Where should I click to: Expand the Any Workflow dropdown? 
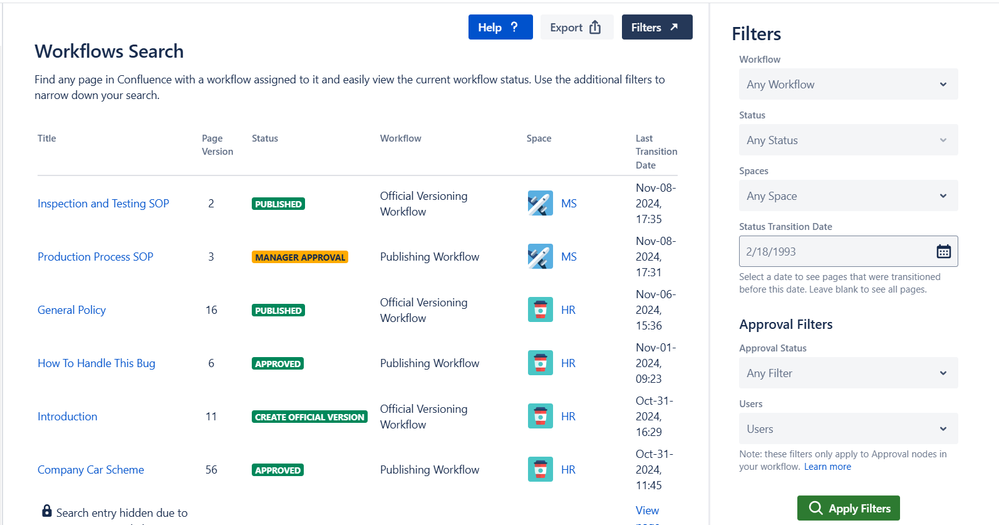point(848,85)
